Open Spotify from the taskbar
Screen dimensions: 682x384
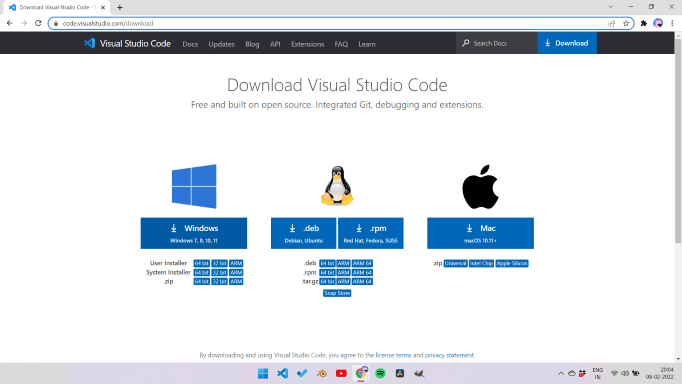point(381,373)
